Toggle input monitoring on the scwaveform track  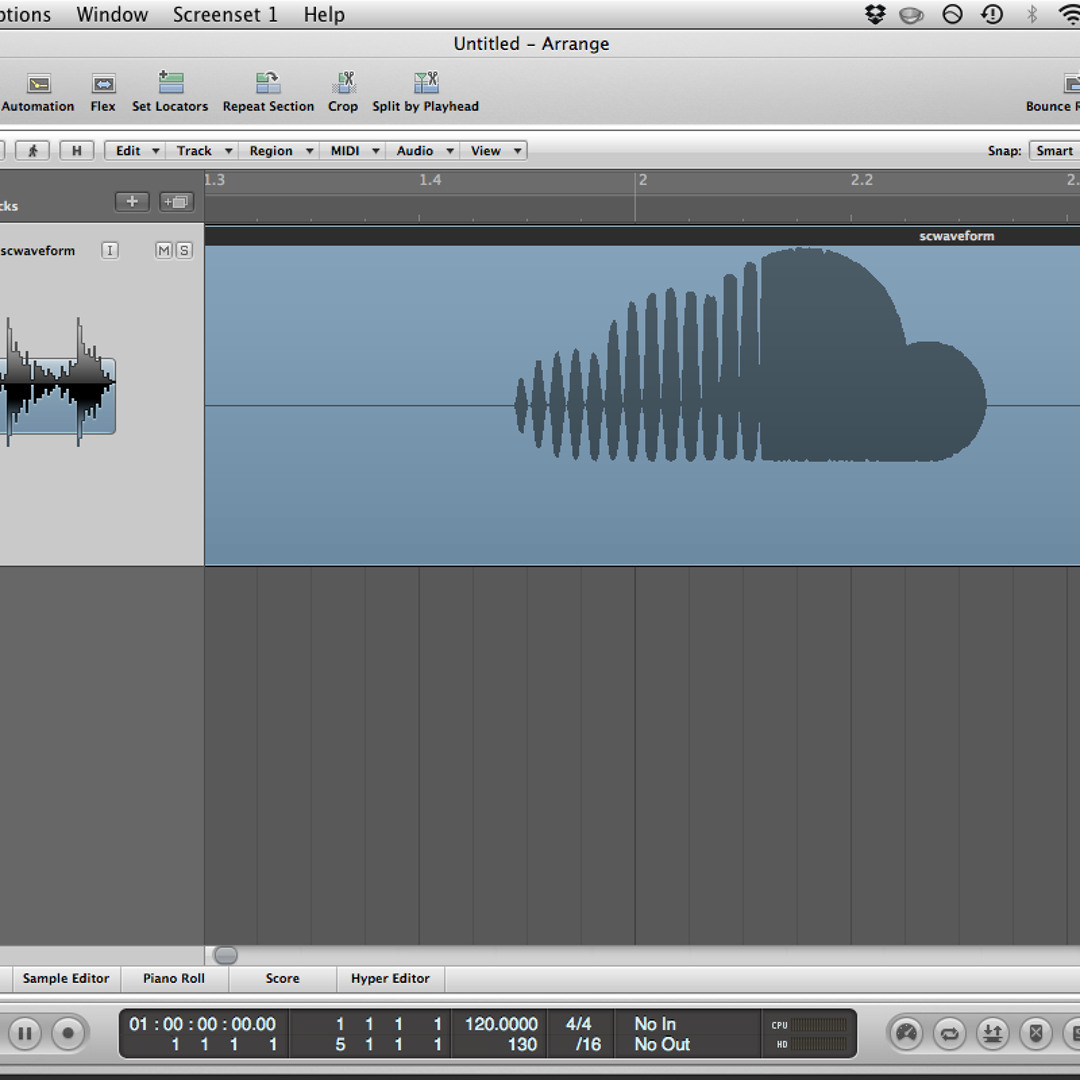[x=110, y=250]
